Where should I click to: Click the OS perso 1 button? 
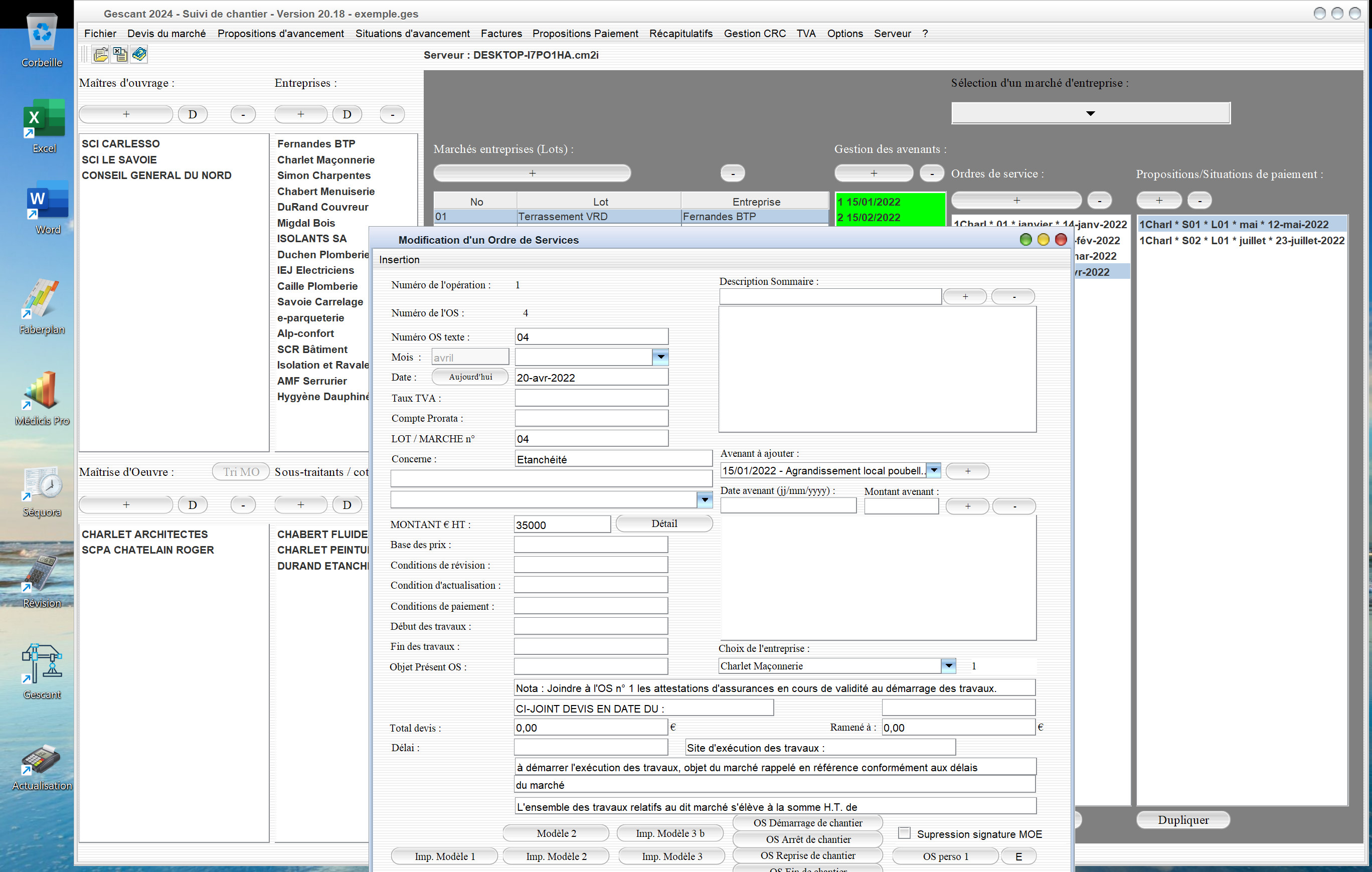945,856
